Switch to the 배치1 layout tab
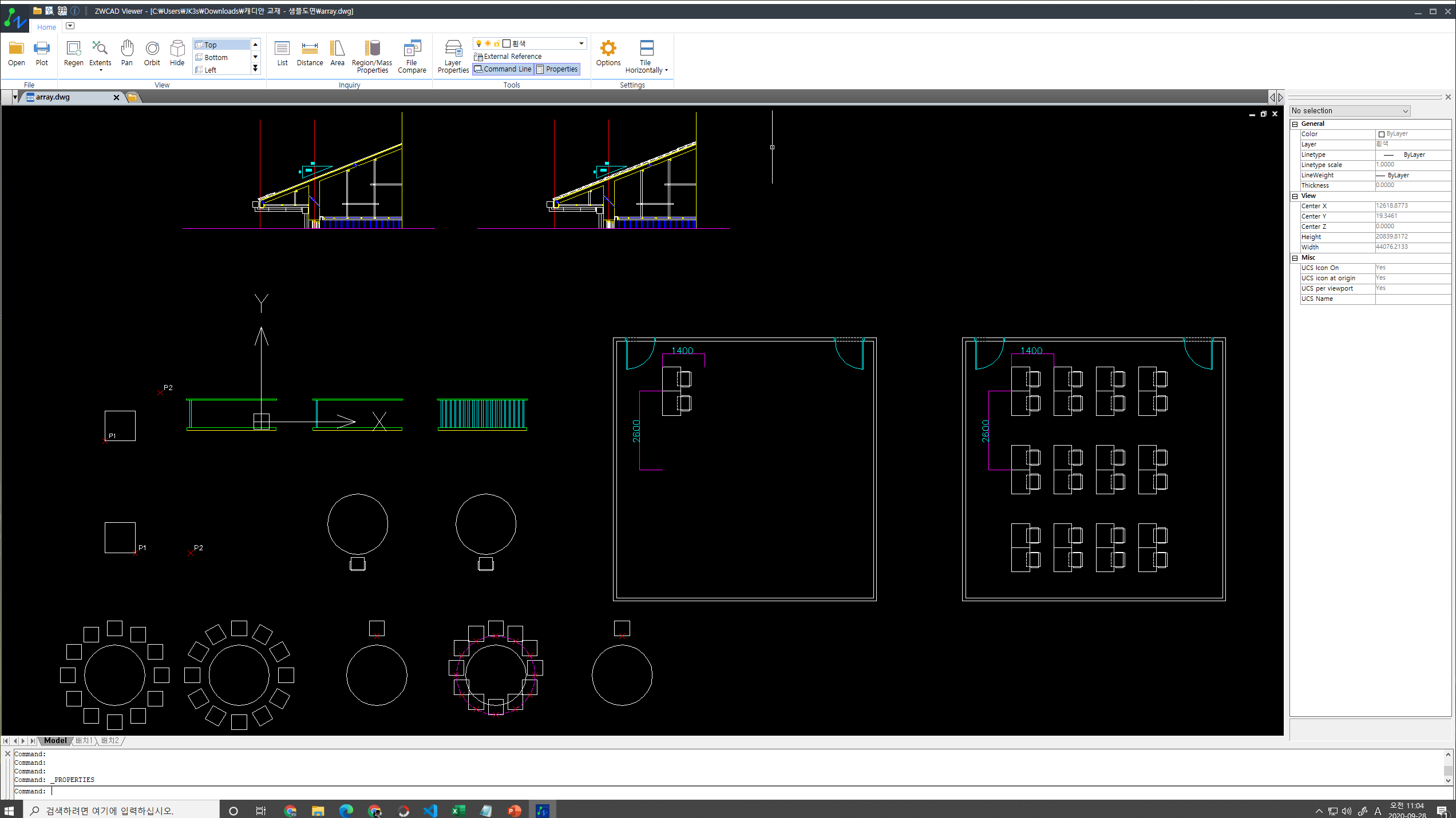 pos(84,741)
